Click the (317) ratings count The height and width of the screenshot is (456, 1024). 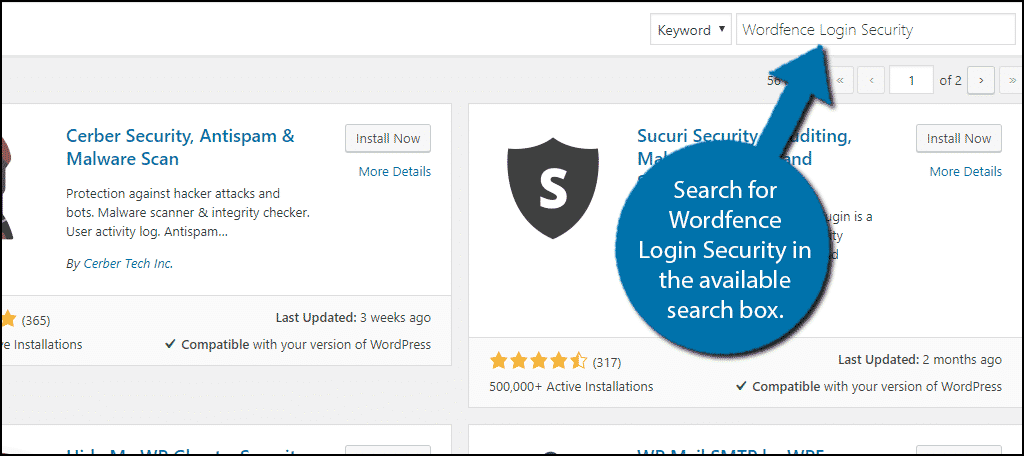[607, 362]
